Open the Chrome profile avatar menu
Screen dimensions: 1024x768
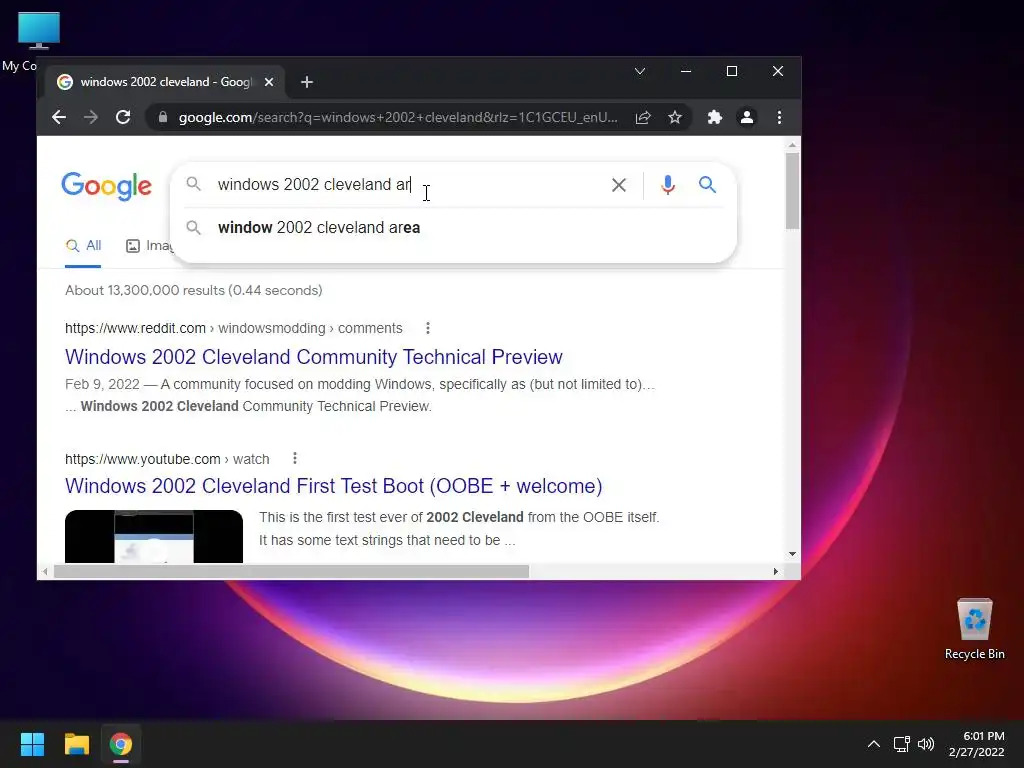pyautogui.click(x=746, y=118)
